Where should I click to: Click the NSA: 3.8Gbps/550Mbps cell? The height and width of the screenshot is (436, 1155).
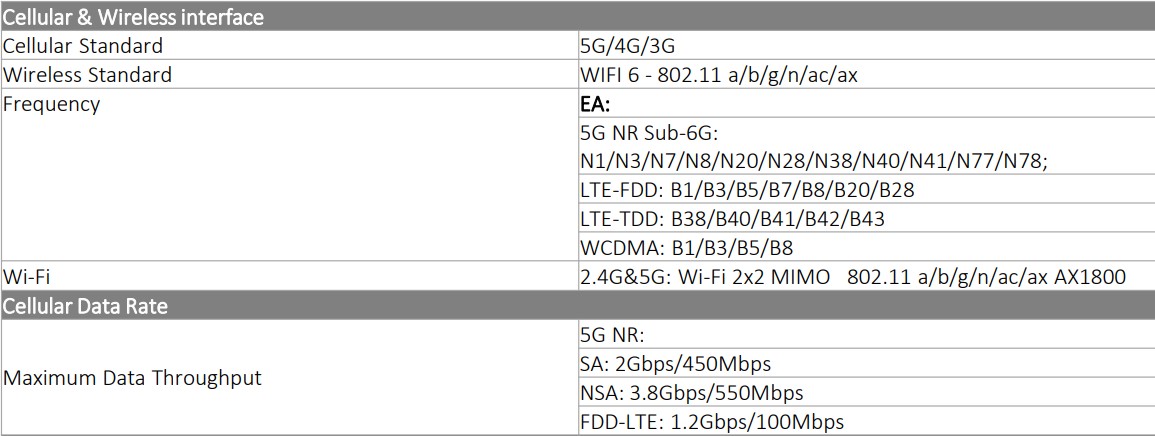(691, 393)
